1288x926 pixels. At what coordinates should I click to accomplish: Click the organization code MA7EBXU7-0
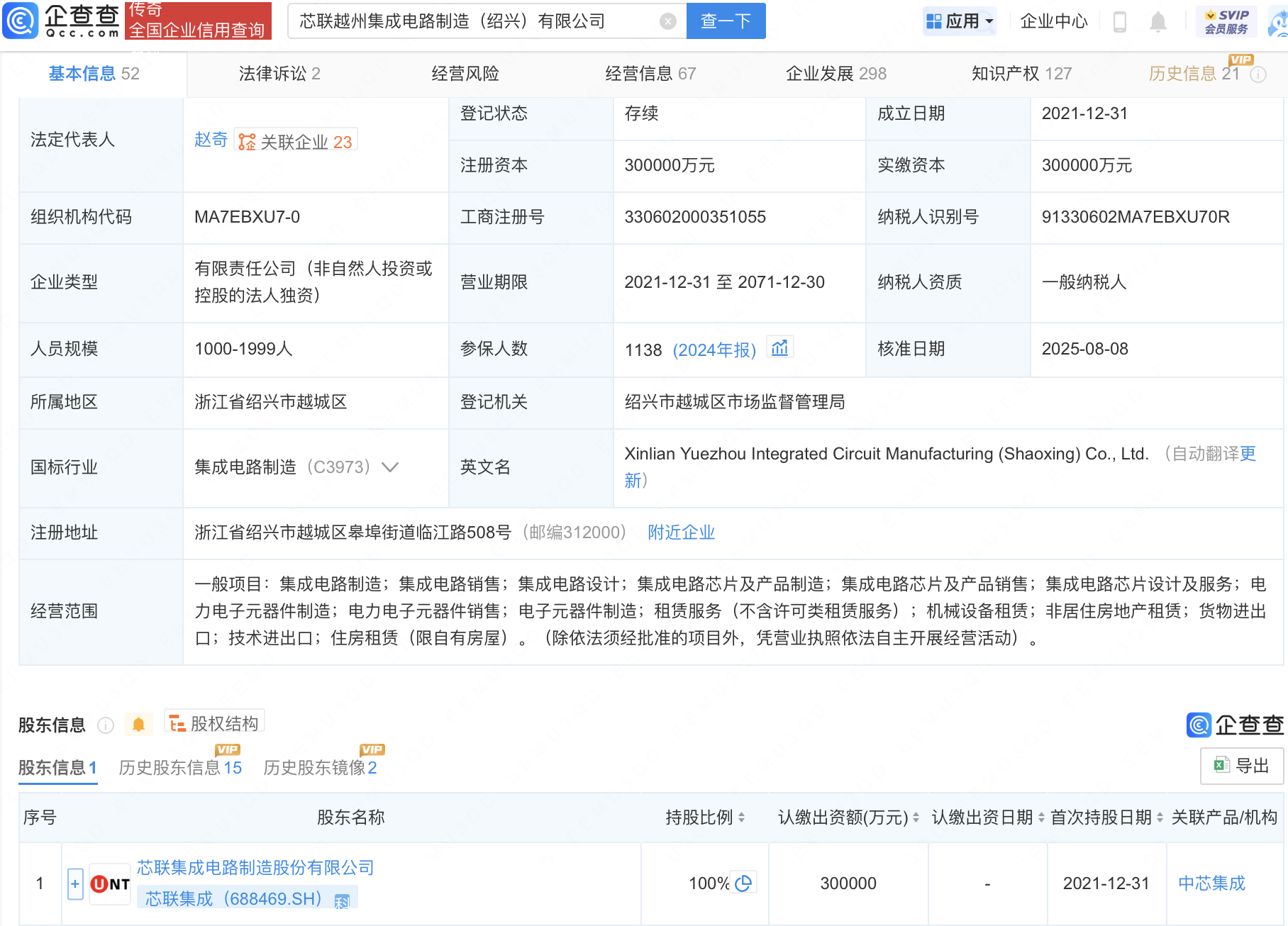[x=247, y=217]
